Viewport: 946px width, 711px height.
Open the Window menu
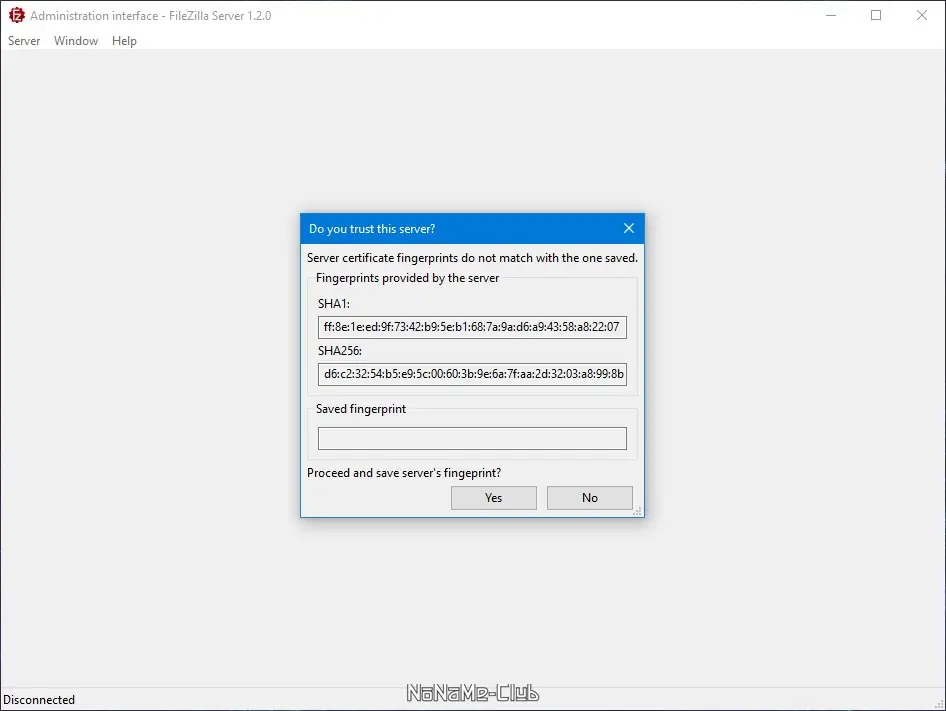(x=76, y=40)
